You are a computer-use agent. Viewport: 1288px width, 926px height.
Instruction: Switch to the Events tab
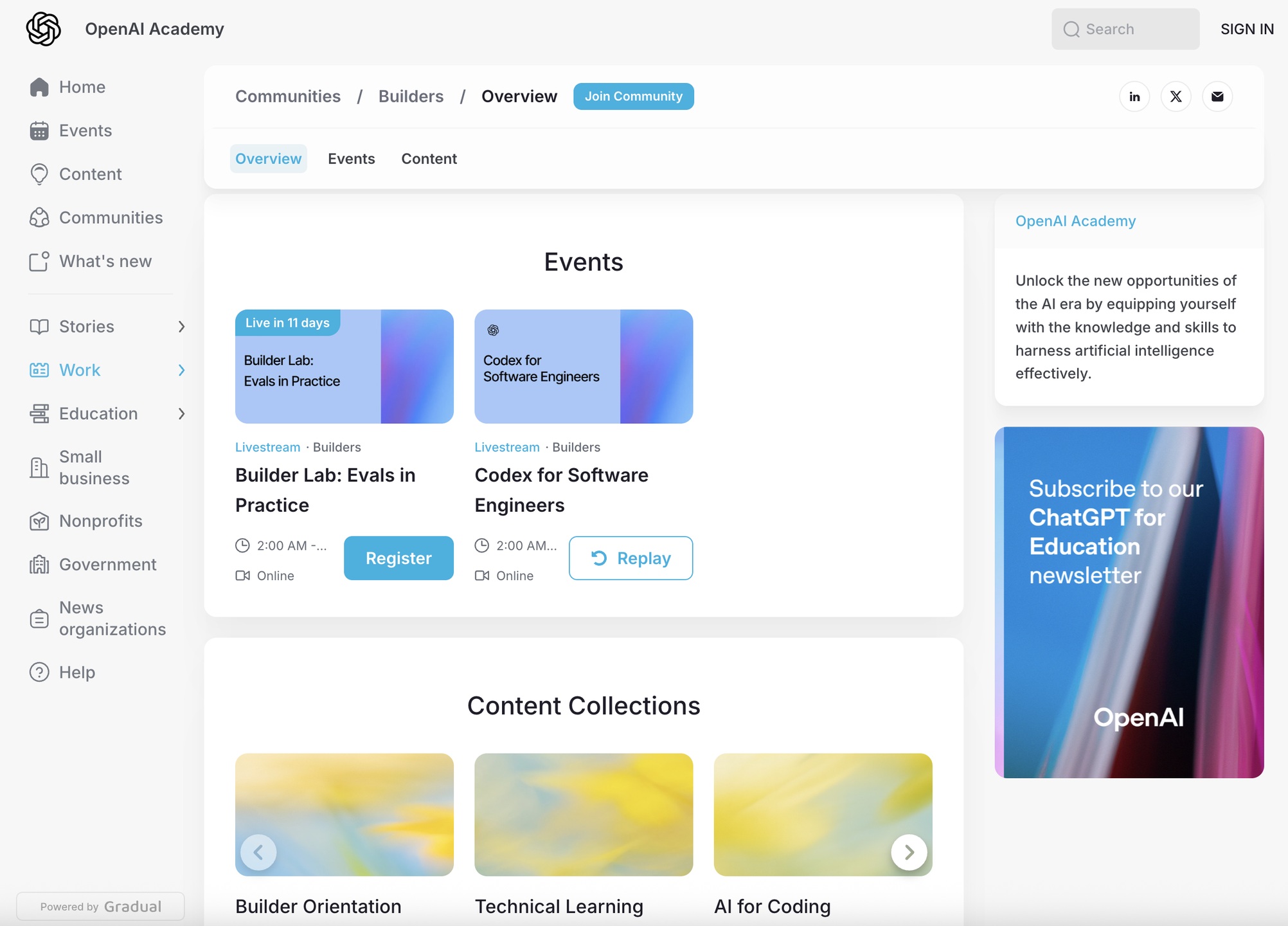(352, 159)
